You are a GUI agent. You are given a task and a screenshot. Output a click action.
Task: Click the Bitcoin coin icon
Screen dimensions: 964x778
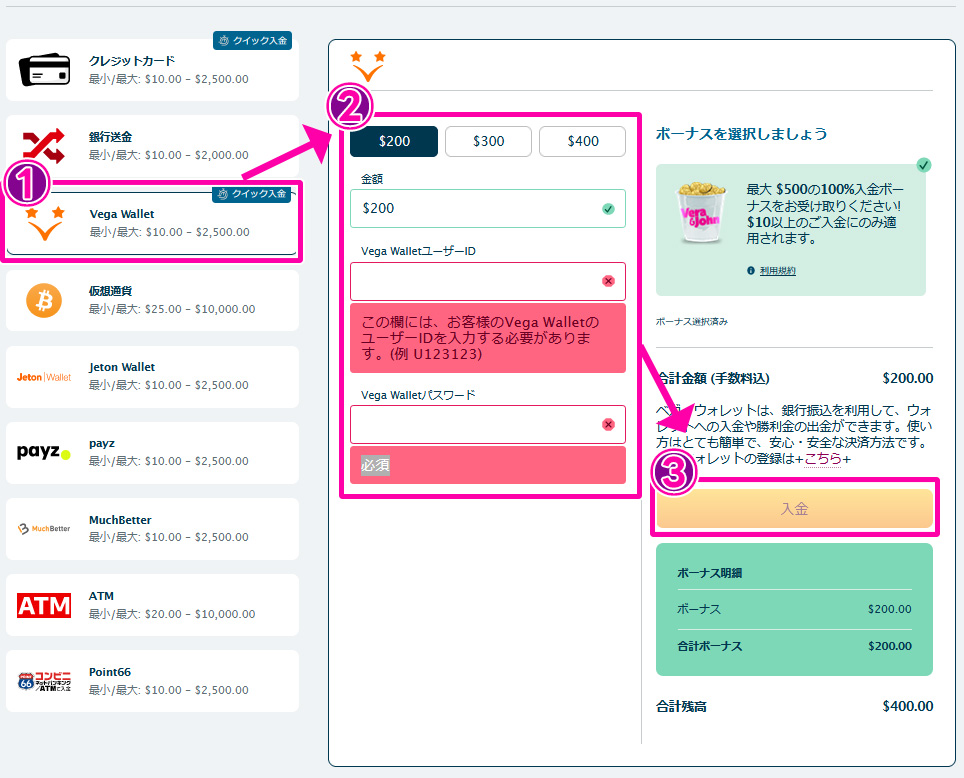(x=44, y=300)
